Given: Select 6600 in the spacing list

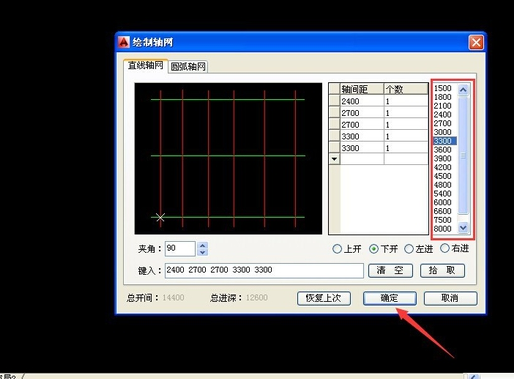Looking at the screenshot, I should [x=442, y=211].
